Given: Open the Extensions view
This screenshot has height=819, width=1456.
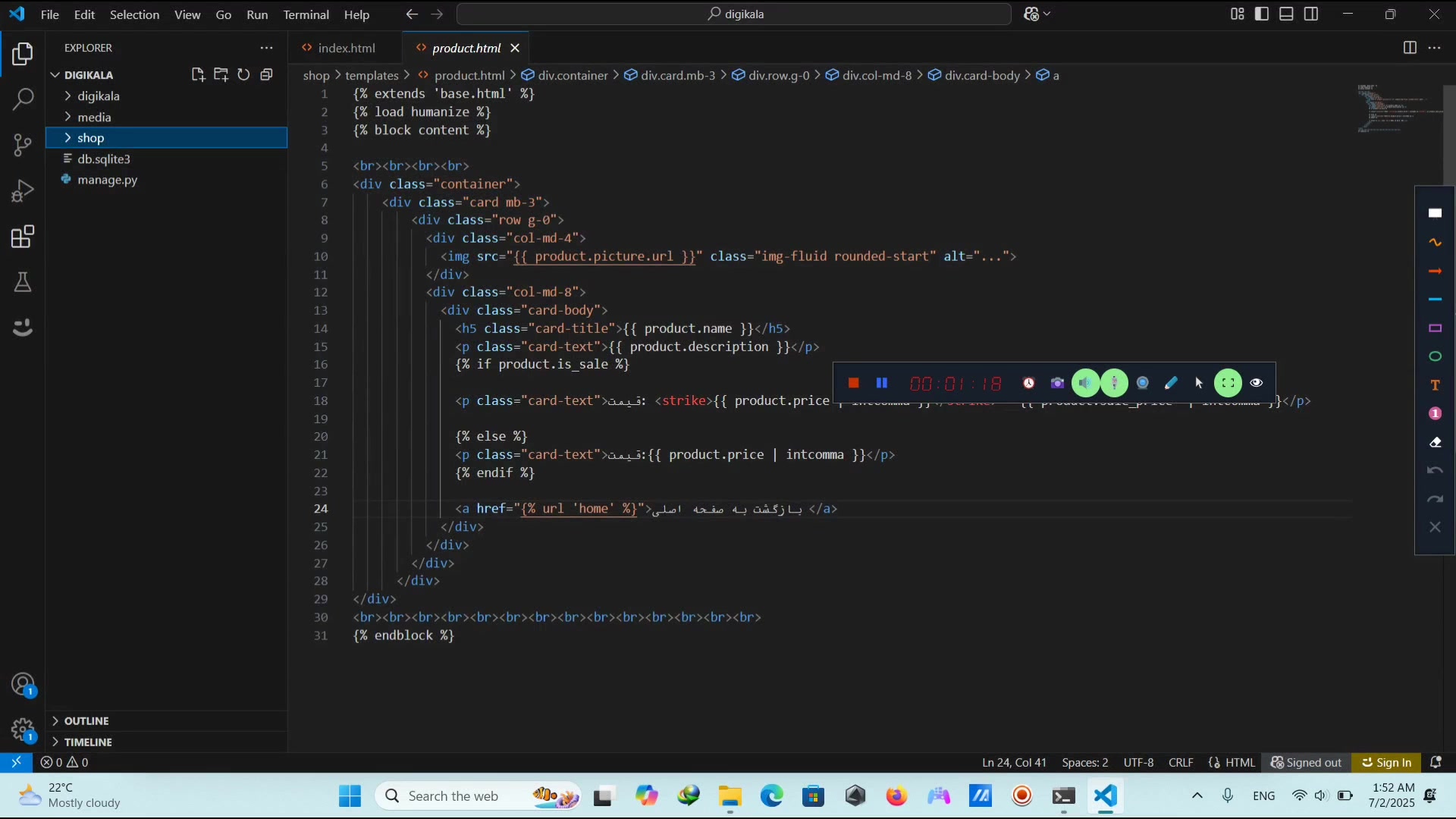Looking at the screenshot, I should click(23, 237).
